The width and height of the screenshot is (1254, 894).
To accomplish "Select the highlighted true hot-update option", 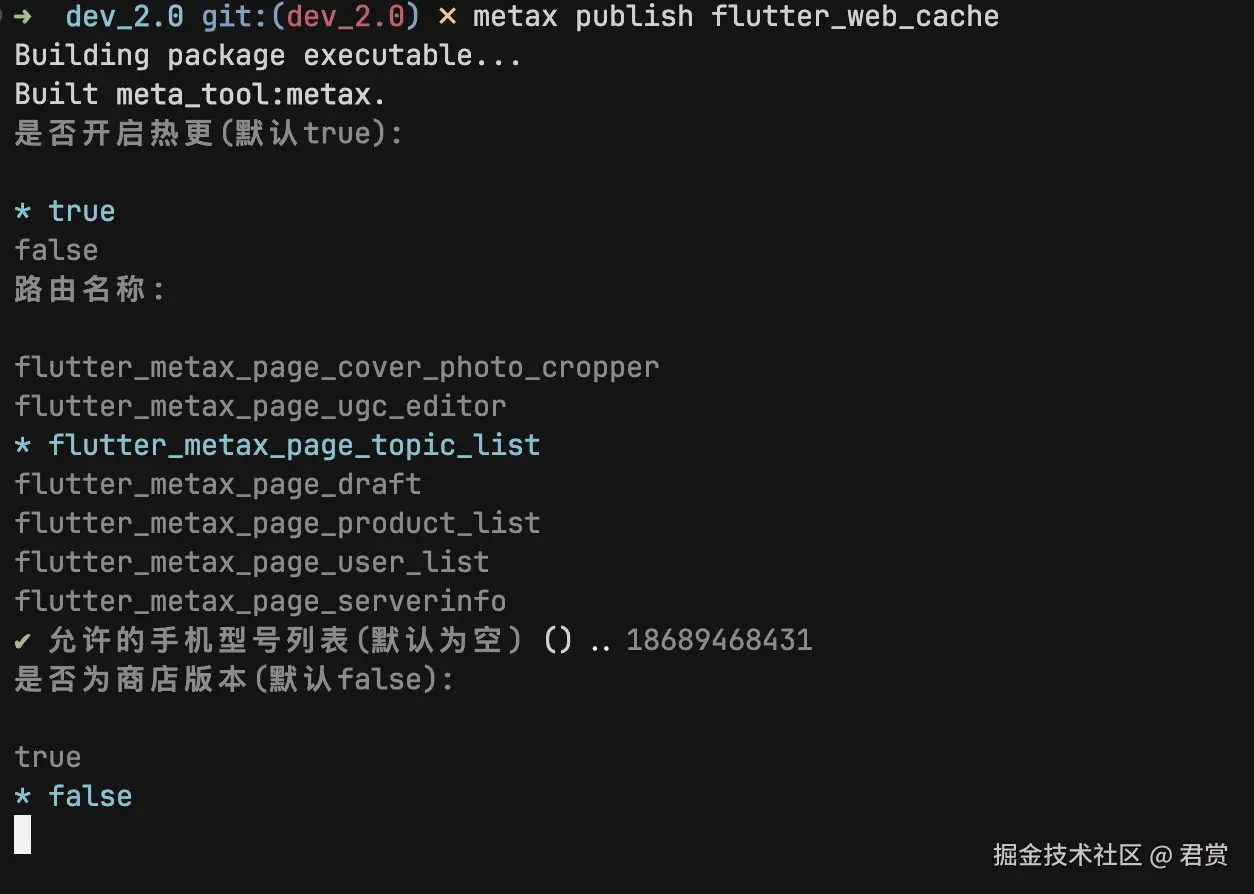I will 82,211.
